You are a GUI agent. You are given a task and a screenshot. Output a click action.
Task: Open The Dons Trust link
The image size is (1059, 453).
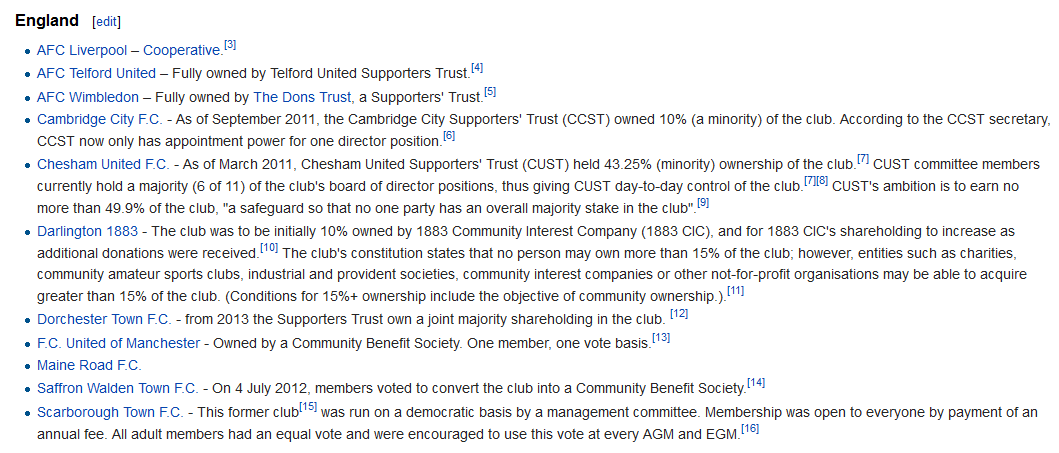tap(302, 97)
